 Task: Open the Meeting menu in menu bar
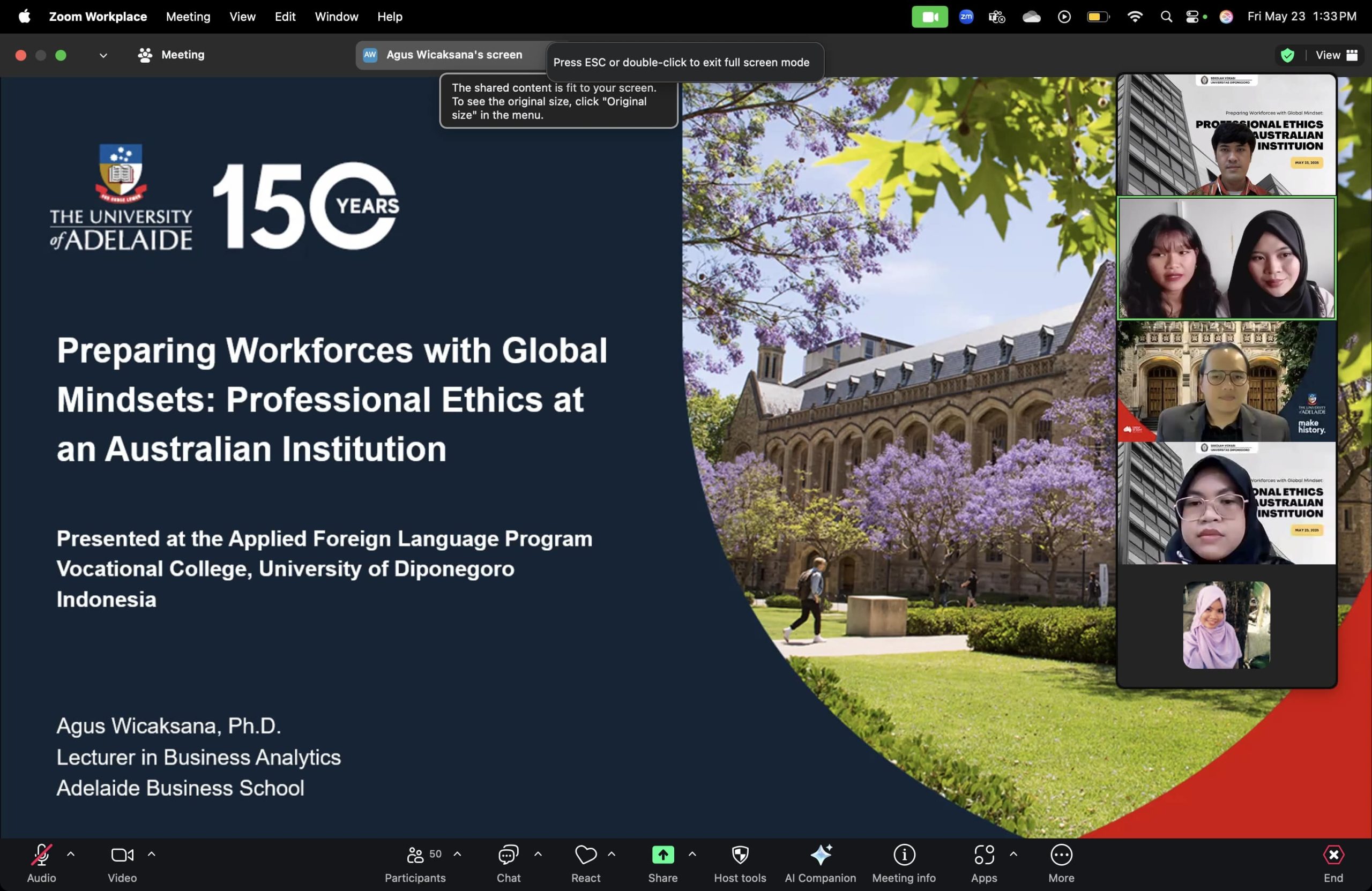pos(188,17)
